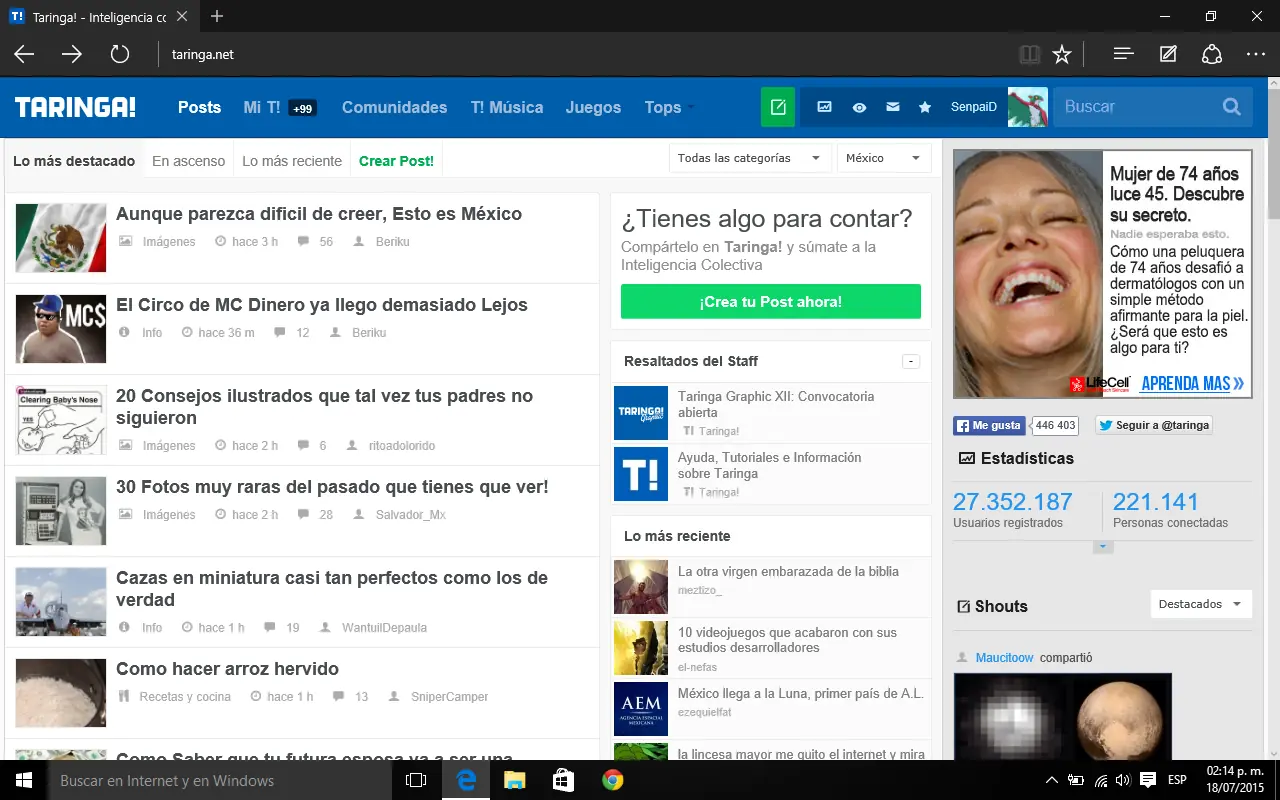Open the stats chart icon in top bar
1280x800 pixels.
(x=824, y=107)
